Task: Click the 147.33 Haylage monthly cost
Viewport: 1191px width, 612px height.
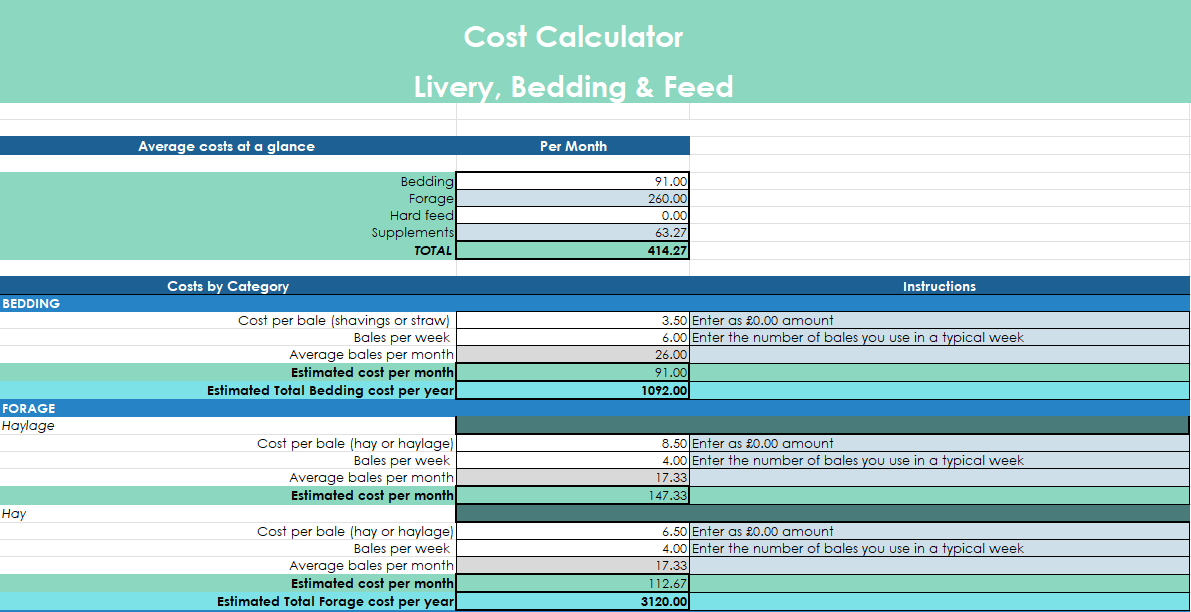Action: (573, 495)
